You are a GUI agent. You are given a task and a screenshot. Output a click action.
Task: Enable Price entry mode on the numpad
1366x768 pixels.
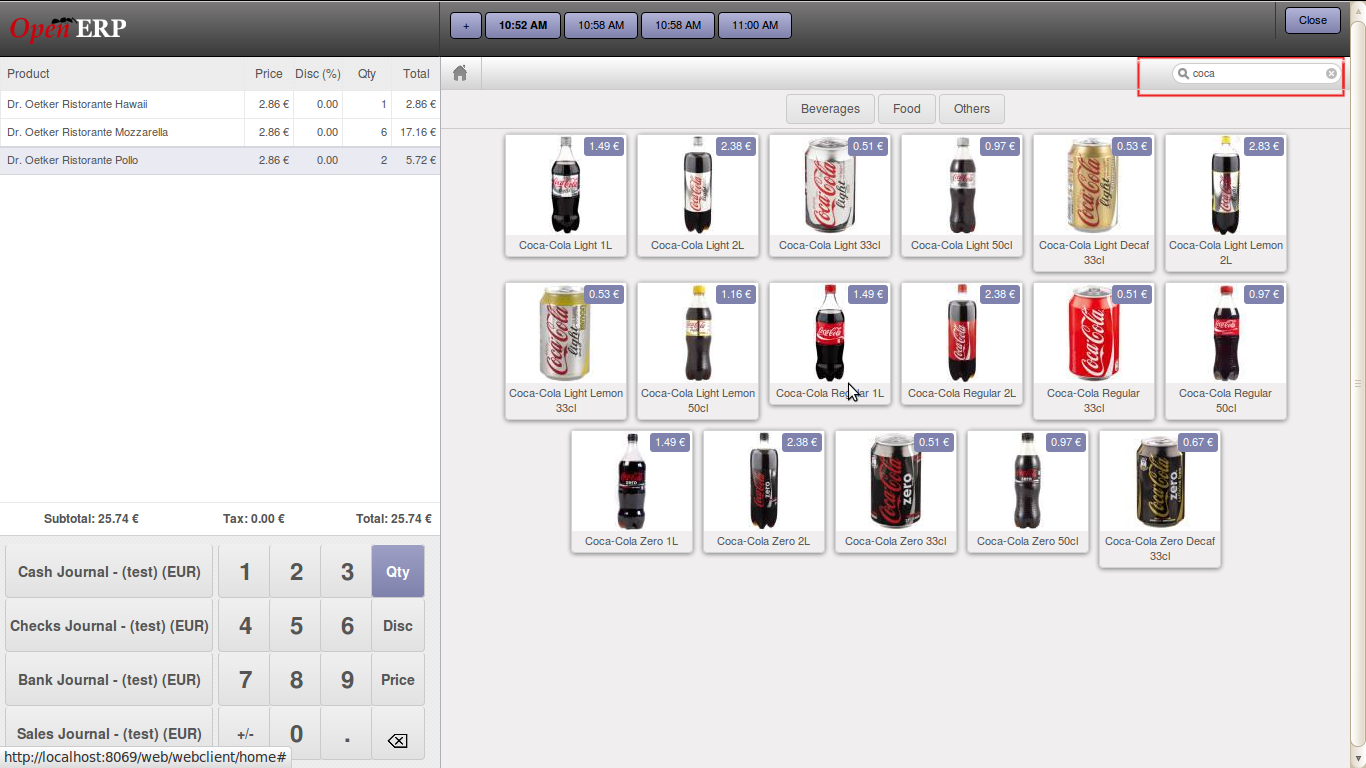(397, 679)
